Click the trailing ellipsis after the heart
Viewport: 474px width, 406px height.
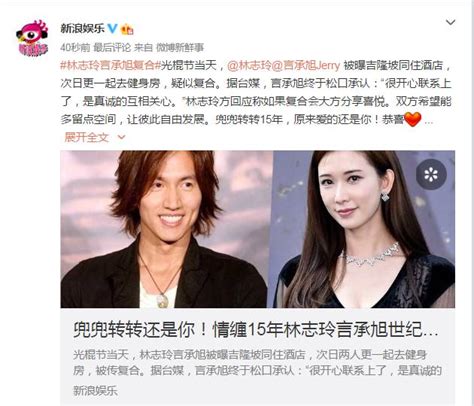[x=429, y=122]
